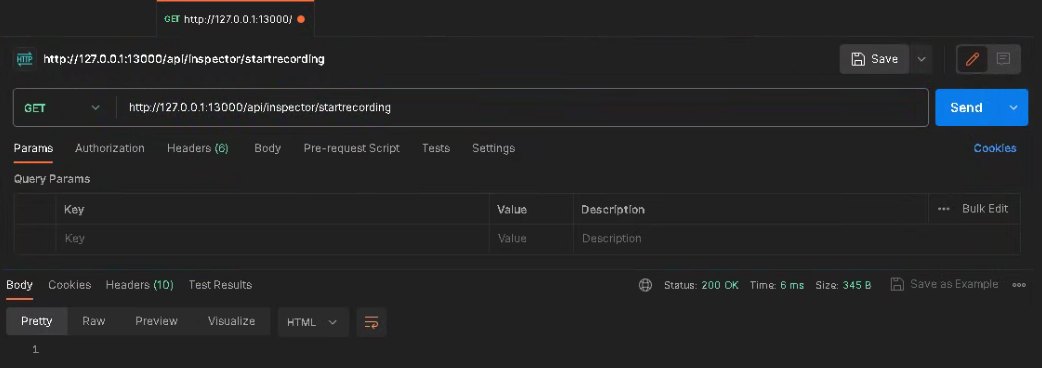This screenshot has width=1042, height=368.
Task: Click the HTTP request icon beside the title
Action: pyautogui.click(x=24, y=59)
